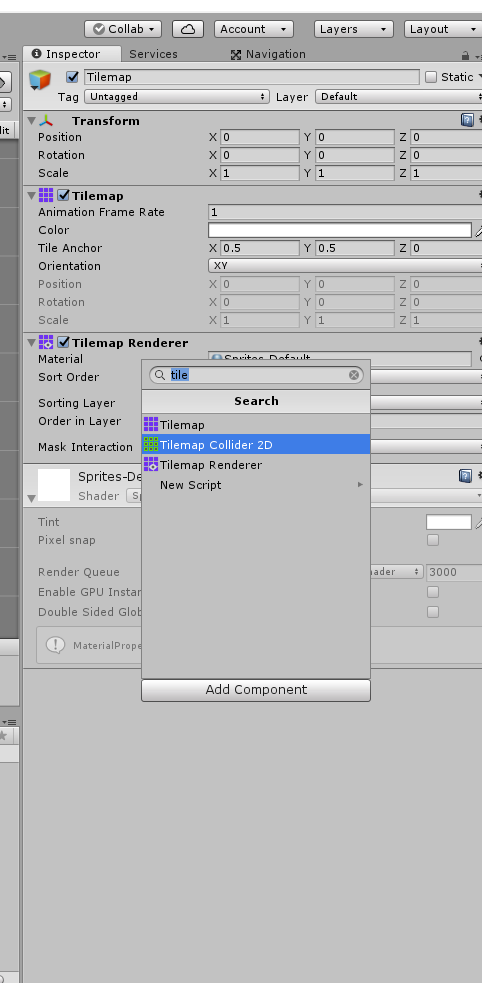
Task: Toggle the Tilemap object active checkbox
Action: pyautogui.click(x=73, y=77)
